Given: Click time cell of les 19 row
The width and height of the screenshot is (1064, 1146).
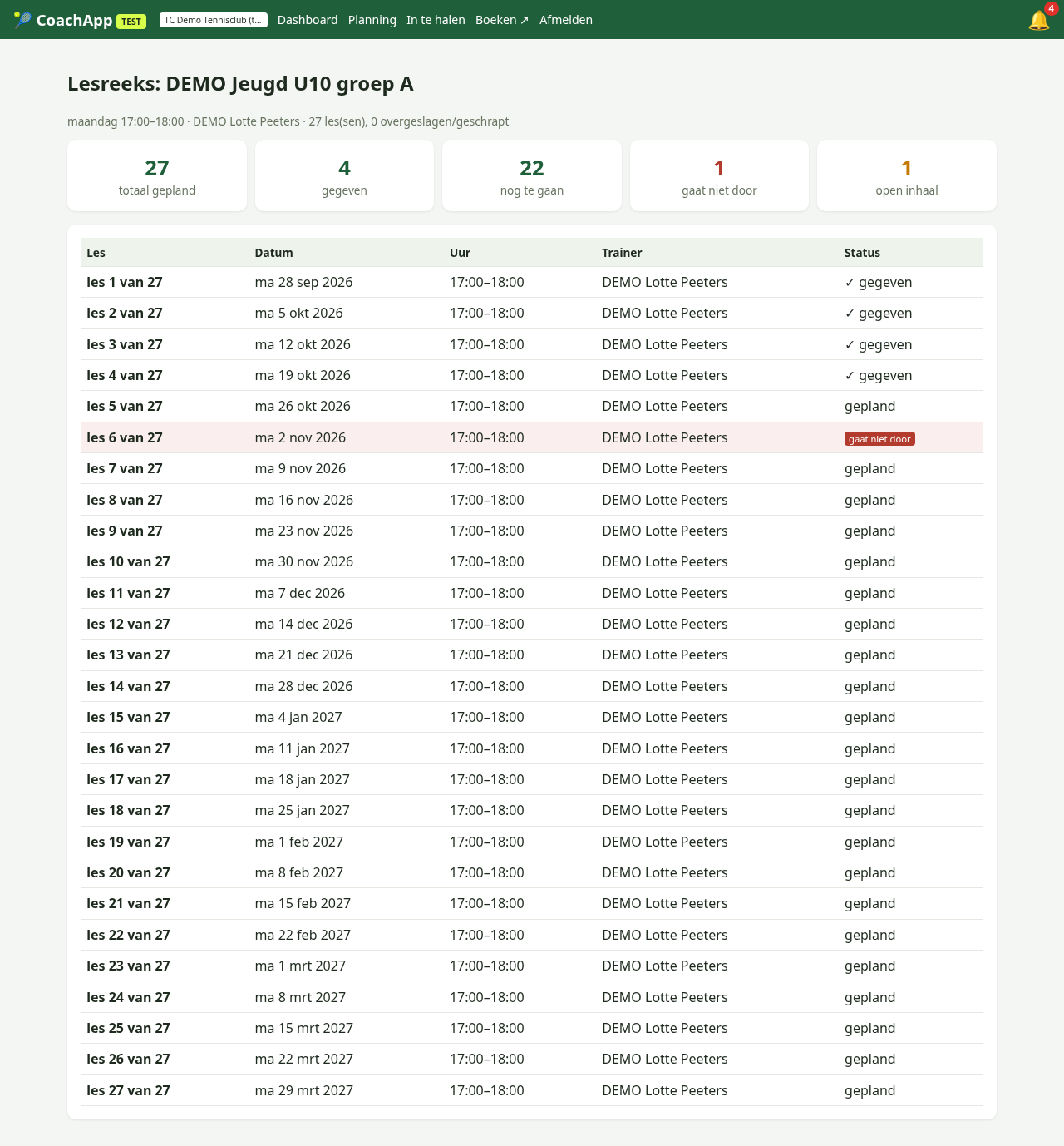Looking at the screenshot, I should pos(486,842).
